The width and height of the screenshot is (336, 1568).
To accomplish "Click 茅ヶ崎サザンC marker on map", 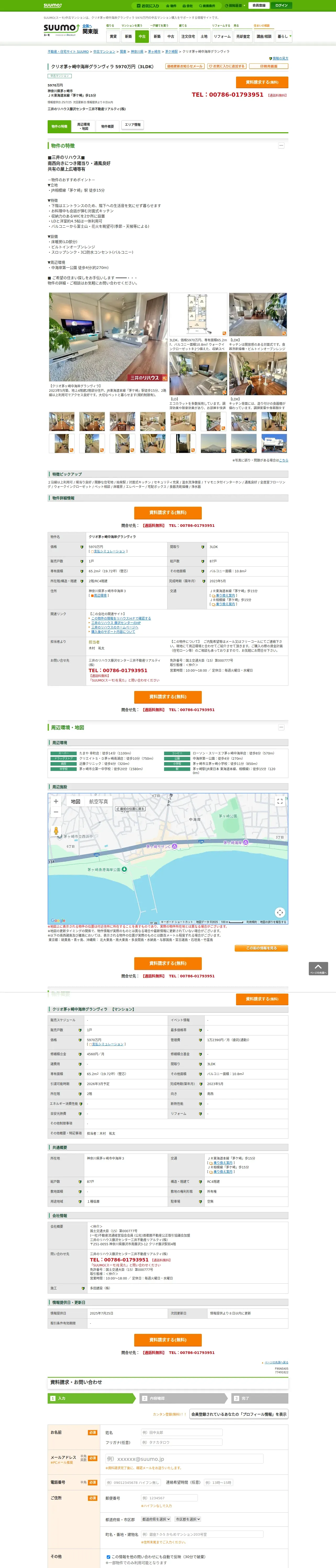I will 174,846.
